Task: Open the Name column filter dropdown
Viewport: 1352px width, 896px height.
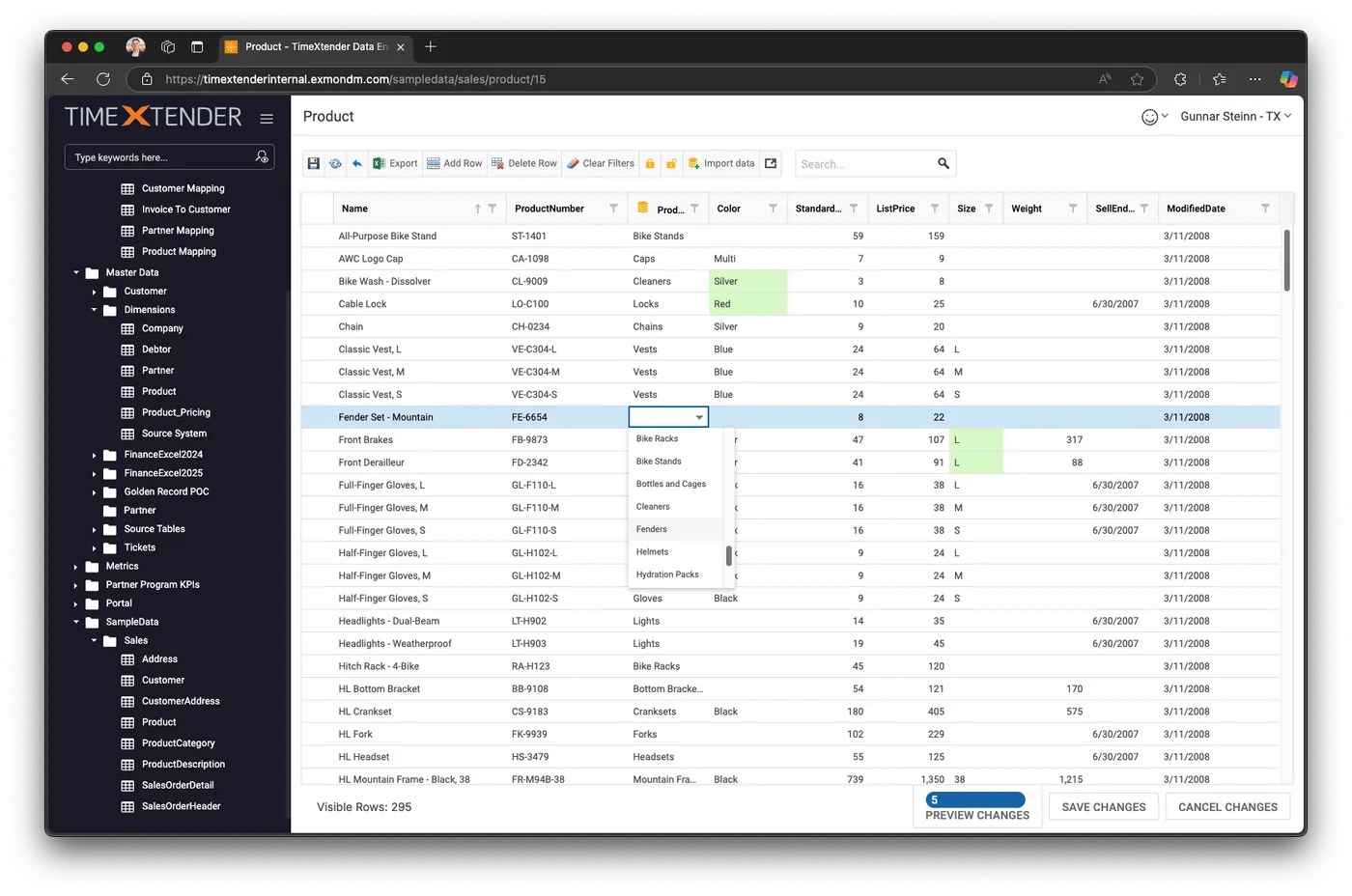Action: [x=493, y=209]
